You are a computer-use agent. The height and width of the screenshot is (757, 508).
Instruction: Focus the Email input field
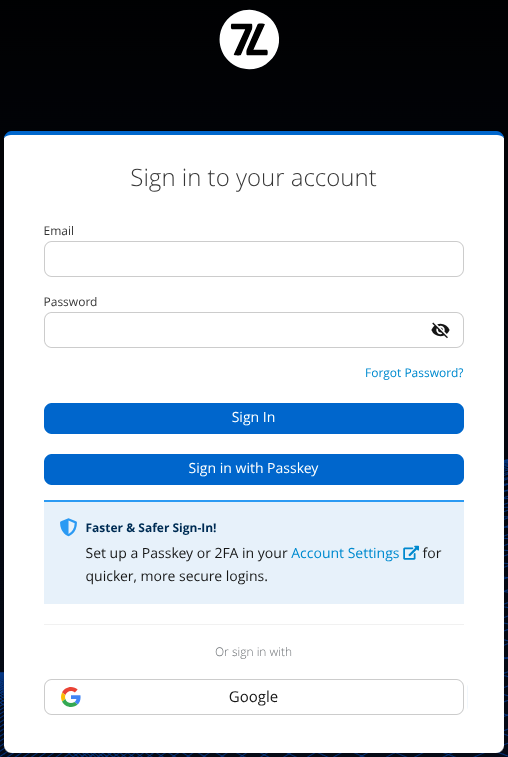click(x=254, y=259)
